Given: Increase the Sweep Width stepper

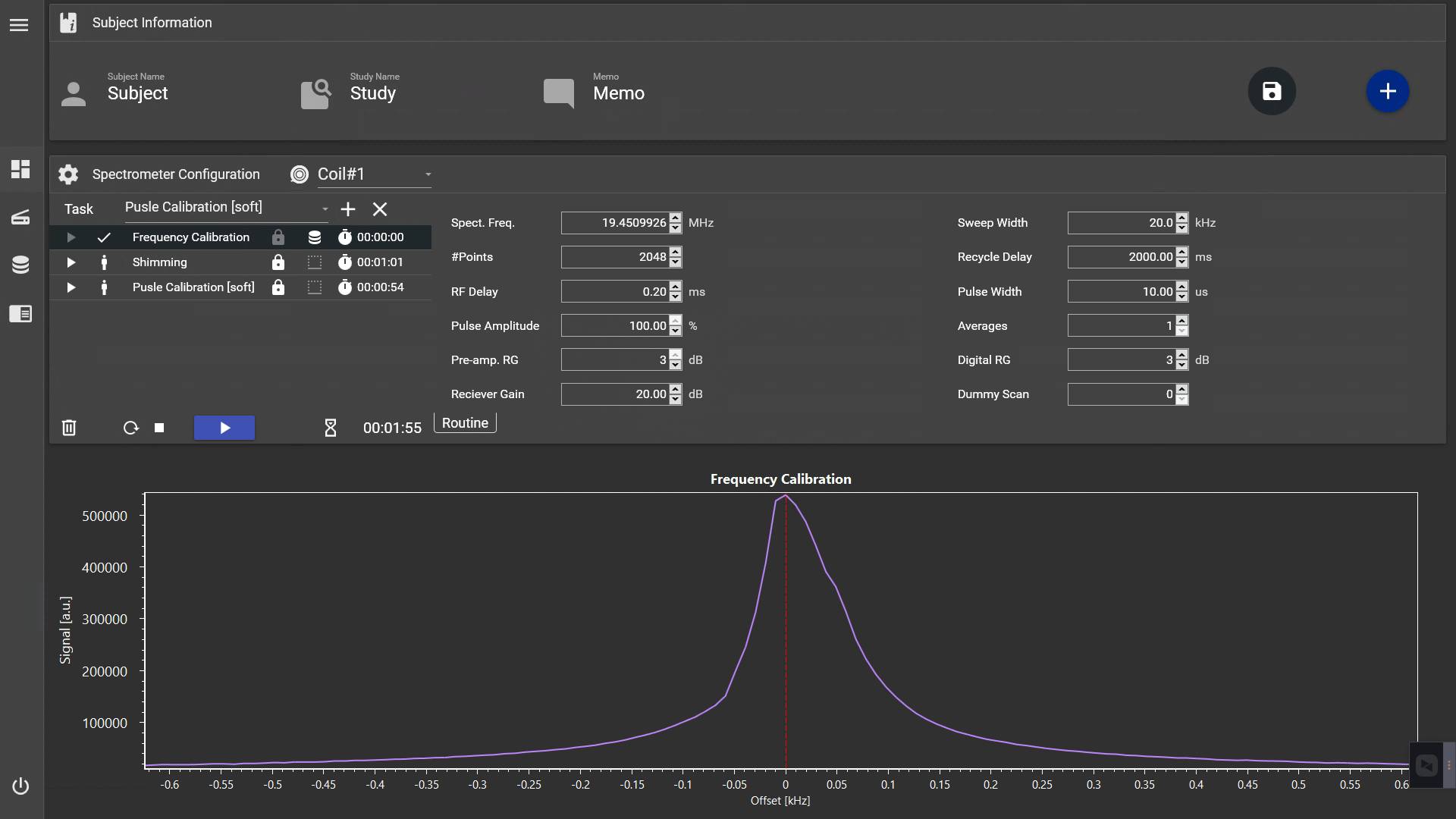Looking at the screenshot, I should (x=1181, y=218).
